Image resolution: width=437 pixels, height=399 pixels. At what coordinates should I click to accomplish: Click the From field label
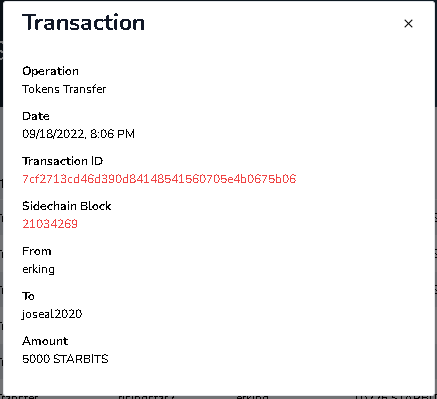(37, 251)
